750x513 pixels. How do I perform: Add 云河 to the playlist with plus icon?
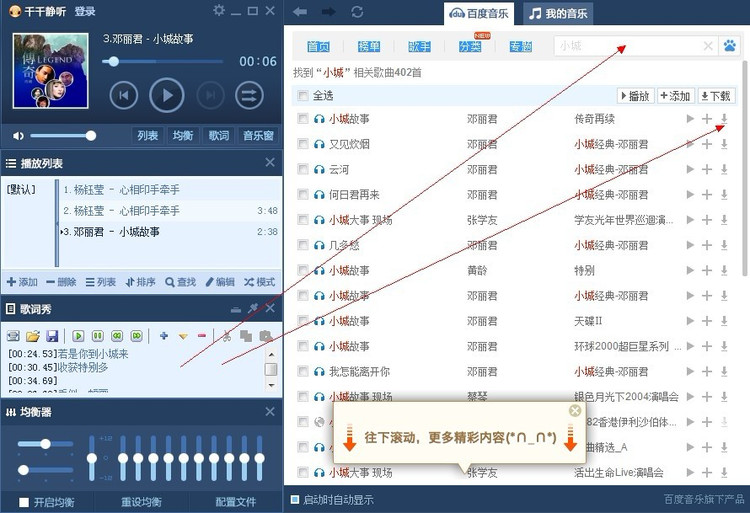click(707, 169)
